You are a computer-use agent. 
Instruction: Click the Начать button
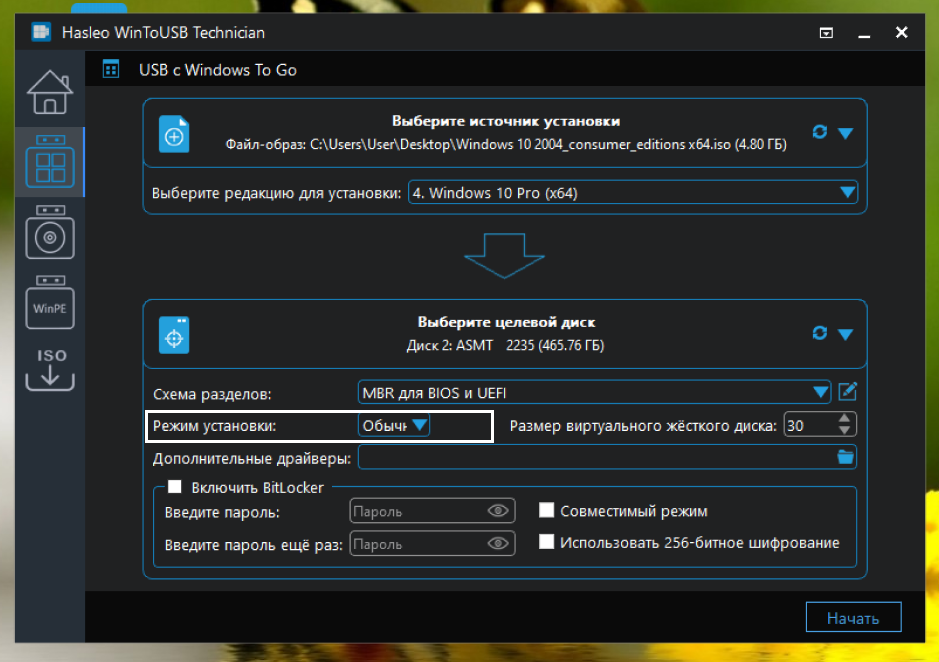tap(853, 617)
